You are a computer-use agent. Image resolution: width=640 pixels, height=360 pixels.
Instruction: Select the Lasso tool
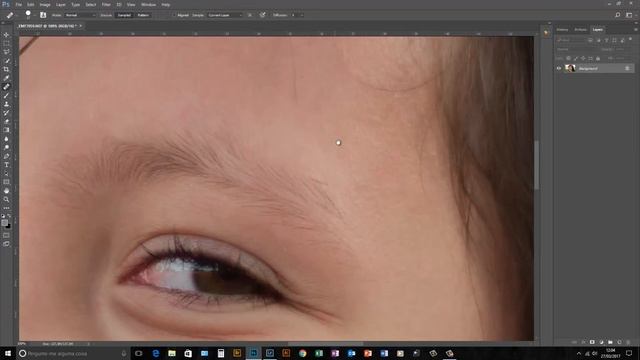click(6, 52)
